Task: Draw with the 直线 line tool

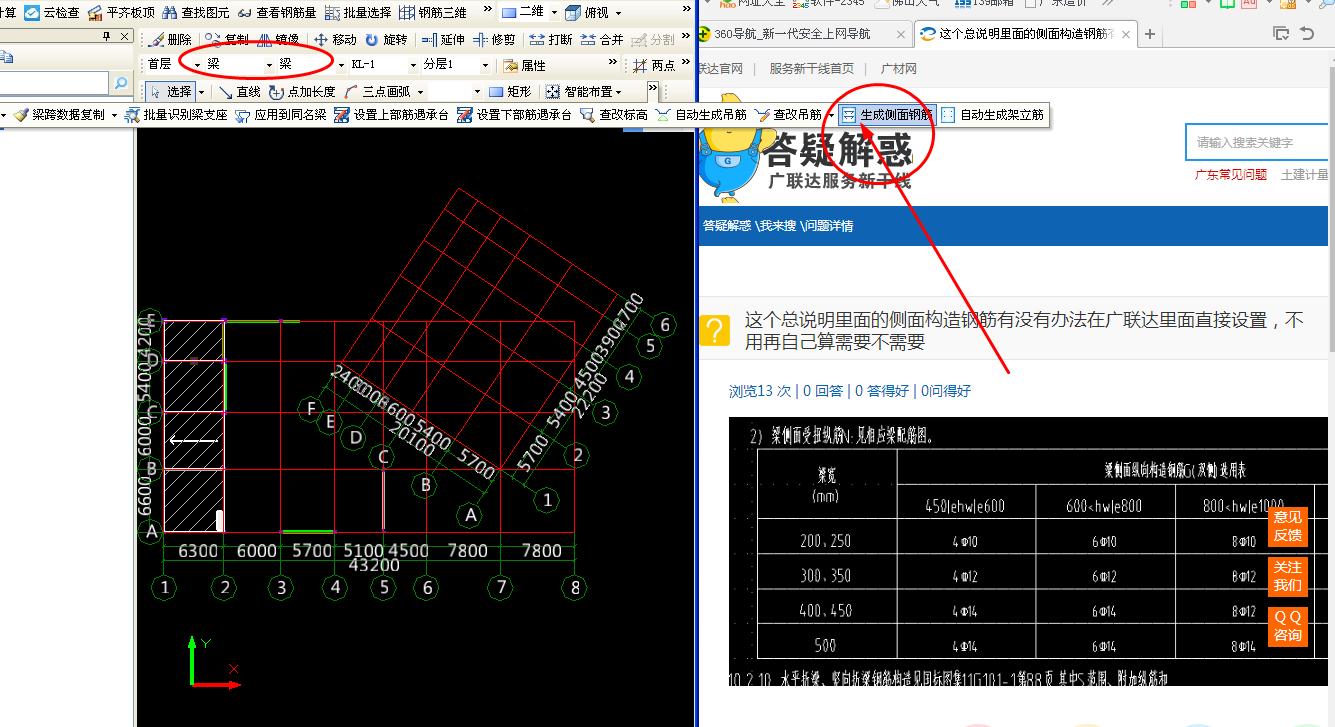Action: (x=239, y=92)
